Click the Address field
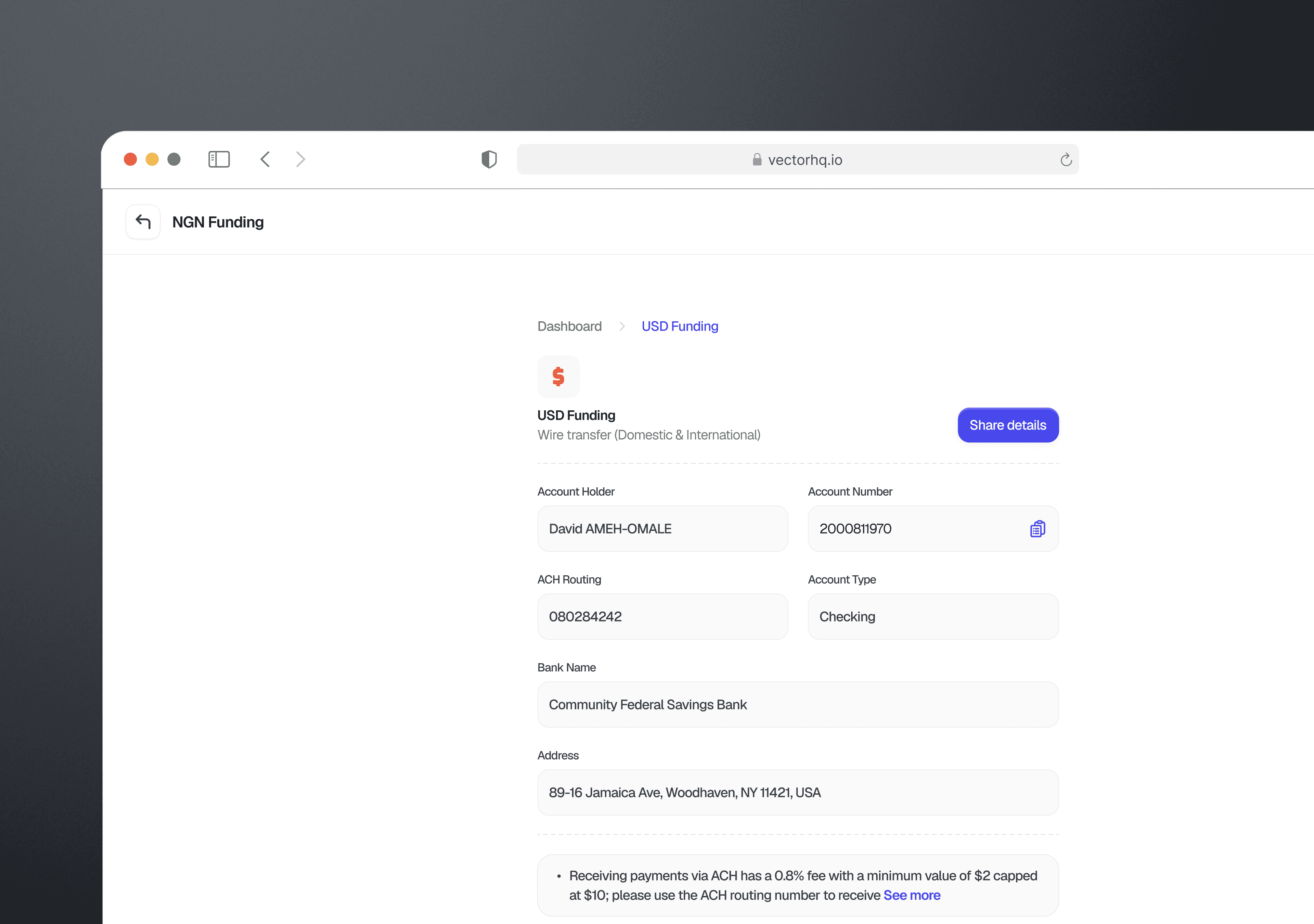 click(x=797, y=792)
